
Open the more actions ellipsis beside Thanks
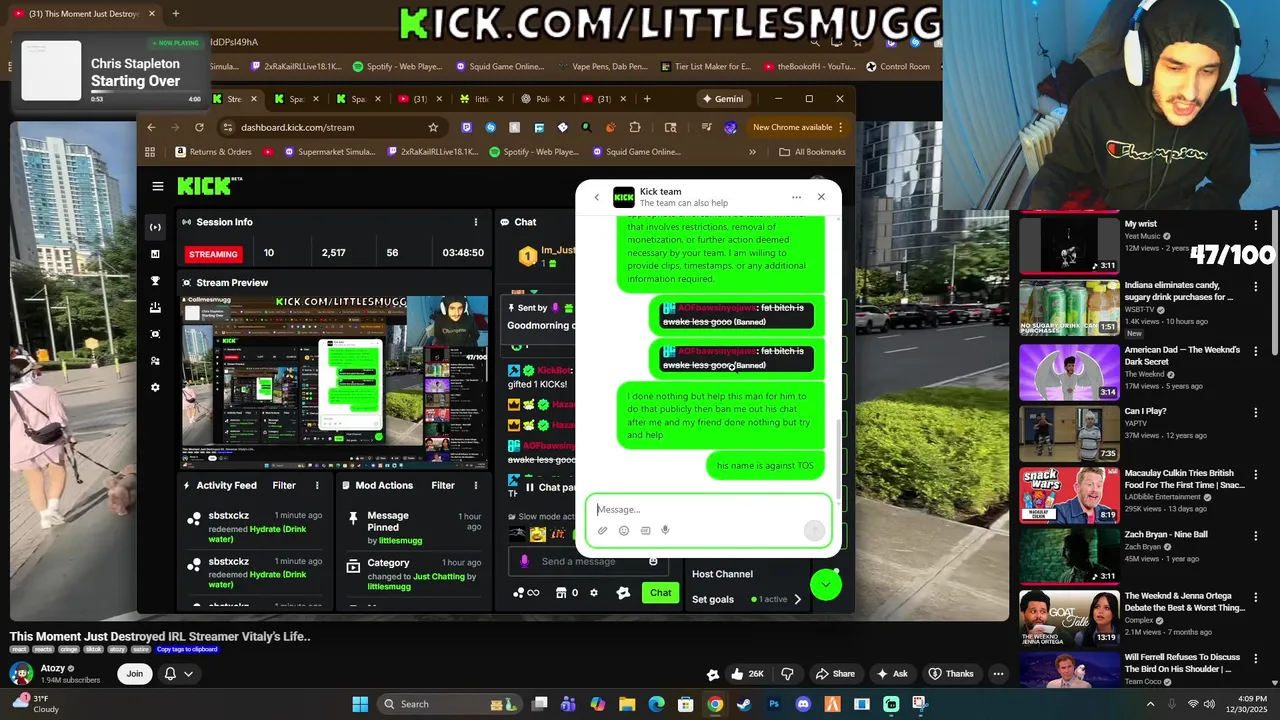tap(998, 674)
